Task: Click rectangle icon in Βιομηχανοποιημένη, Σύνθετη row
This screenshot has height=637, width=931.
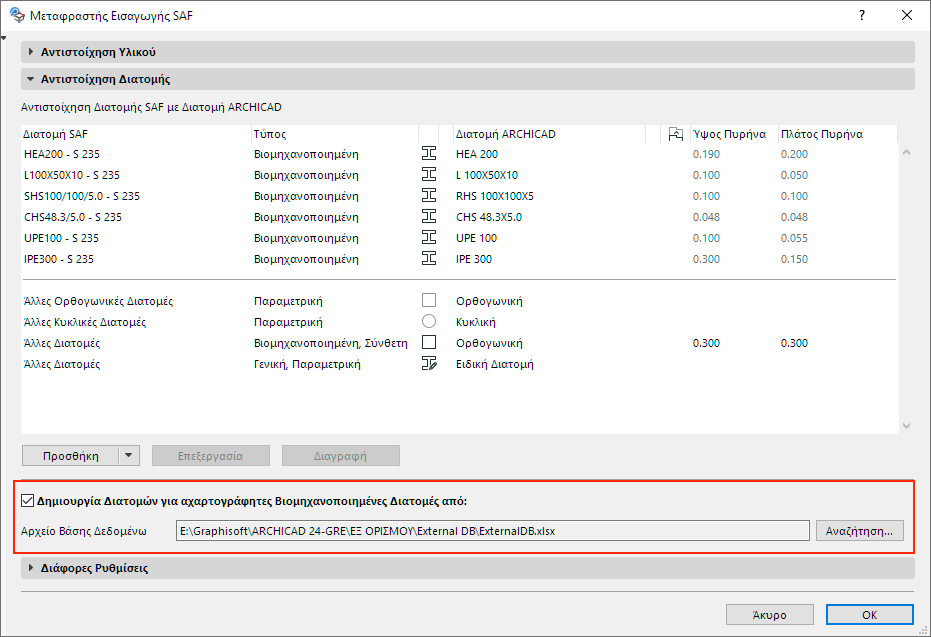Action: click(429, 343)
